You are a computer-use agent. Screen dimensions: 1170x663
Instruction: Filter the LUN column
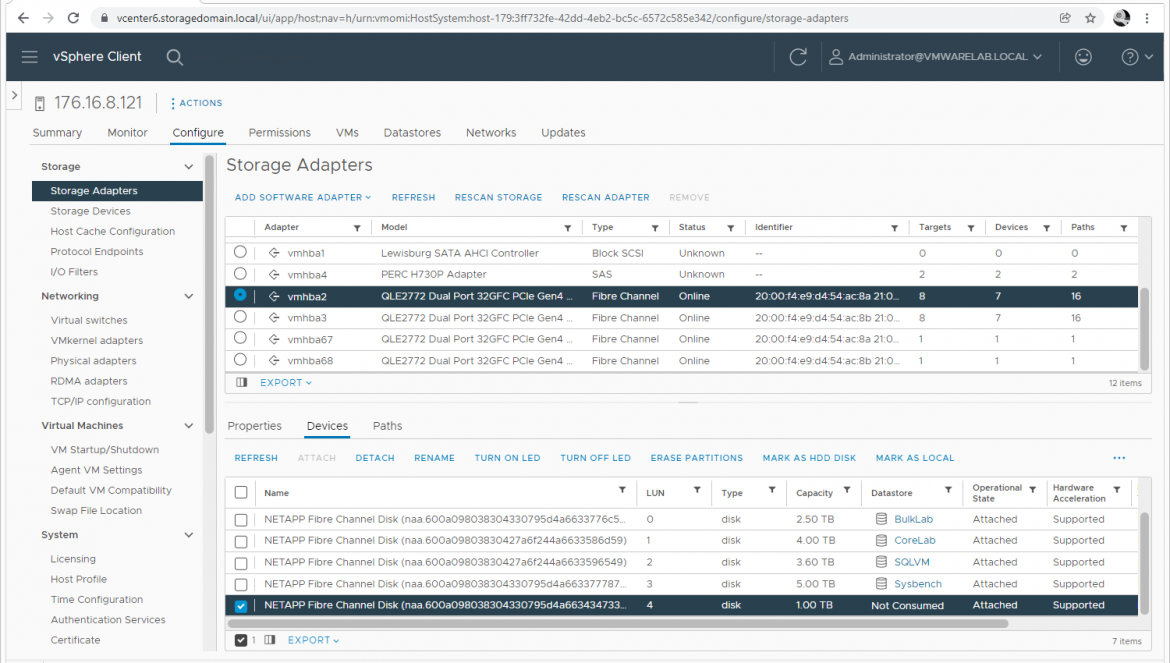(x=697, y=490)
